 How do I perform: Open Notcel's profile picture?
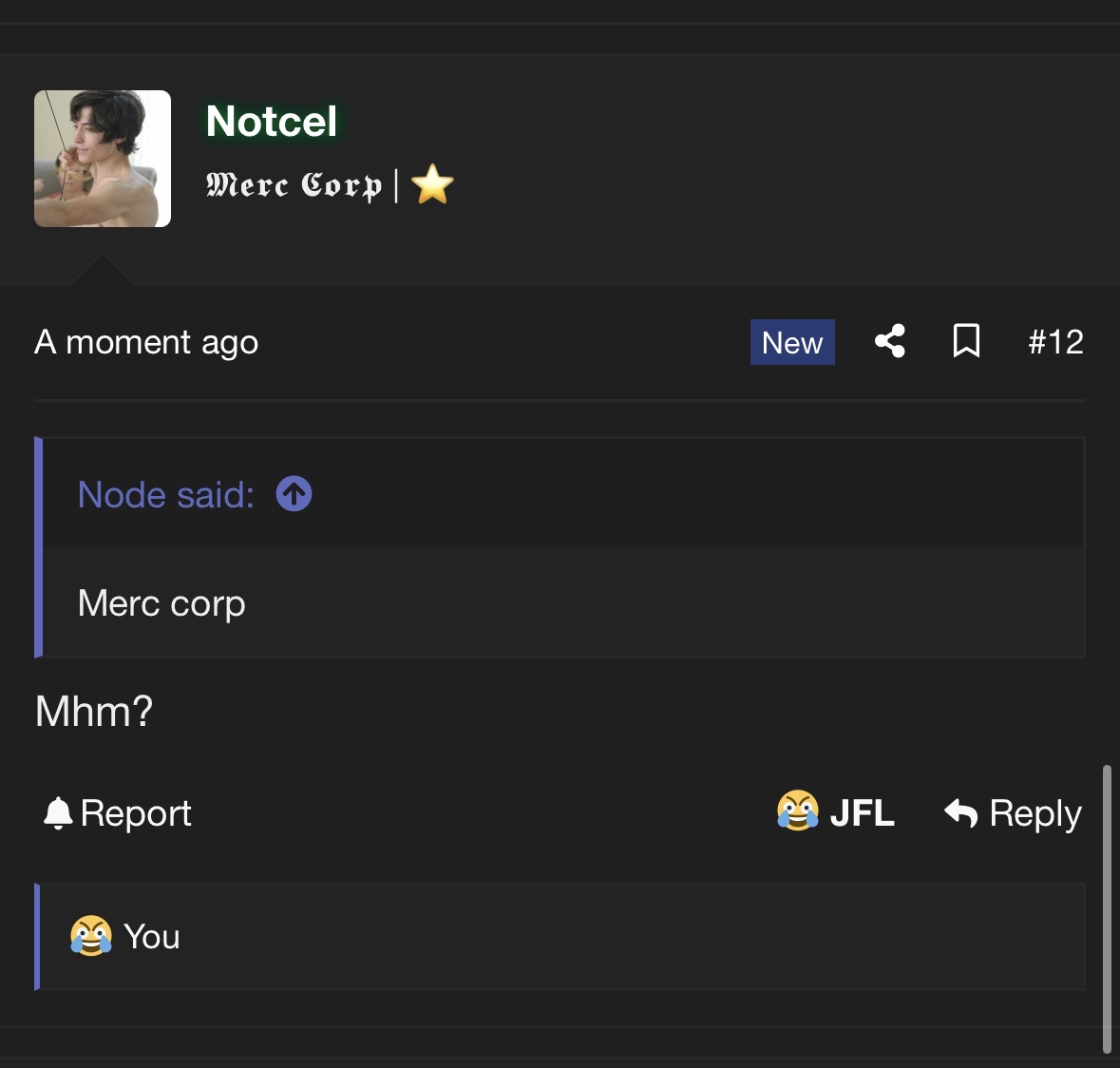click(x=103, y=159)
